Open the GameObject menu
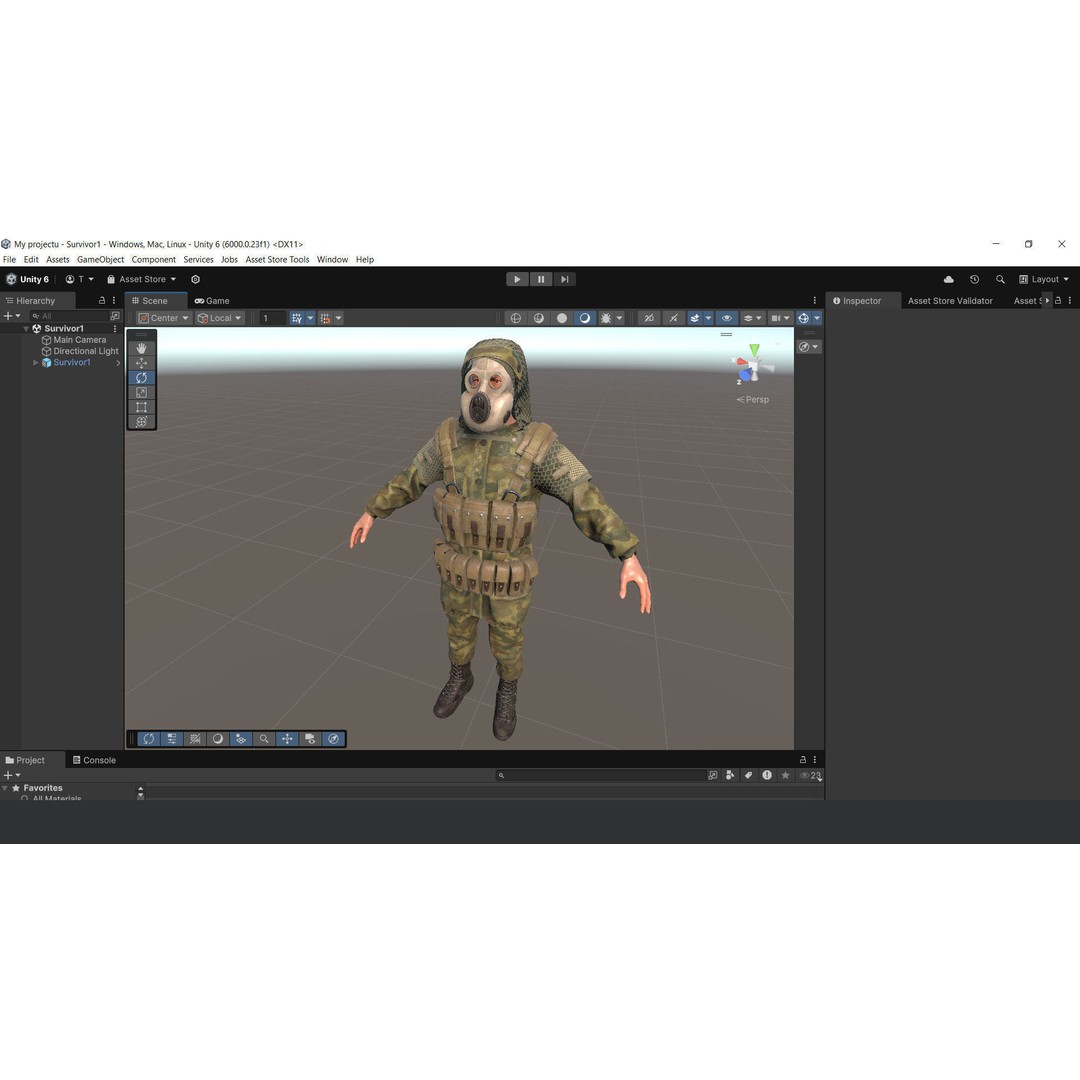This screenshot has height=1080, width=1080. [x=101, y=260]
